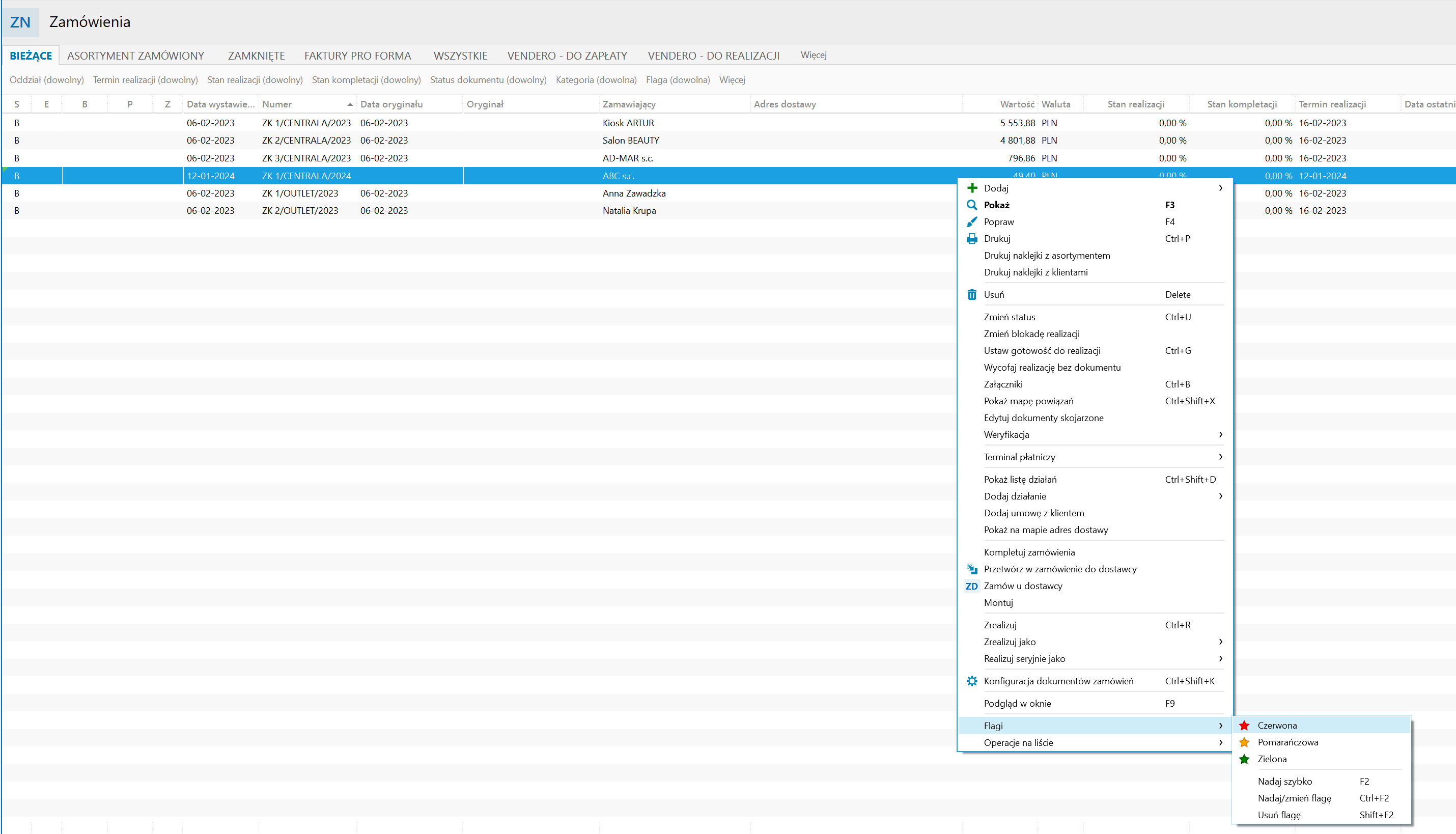Click the convert-to-supplier-order icon
1456x834 pixels.
click(972, 569)
